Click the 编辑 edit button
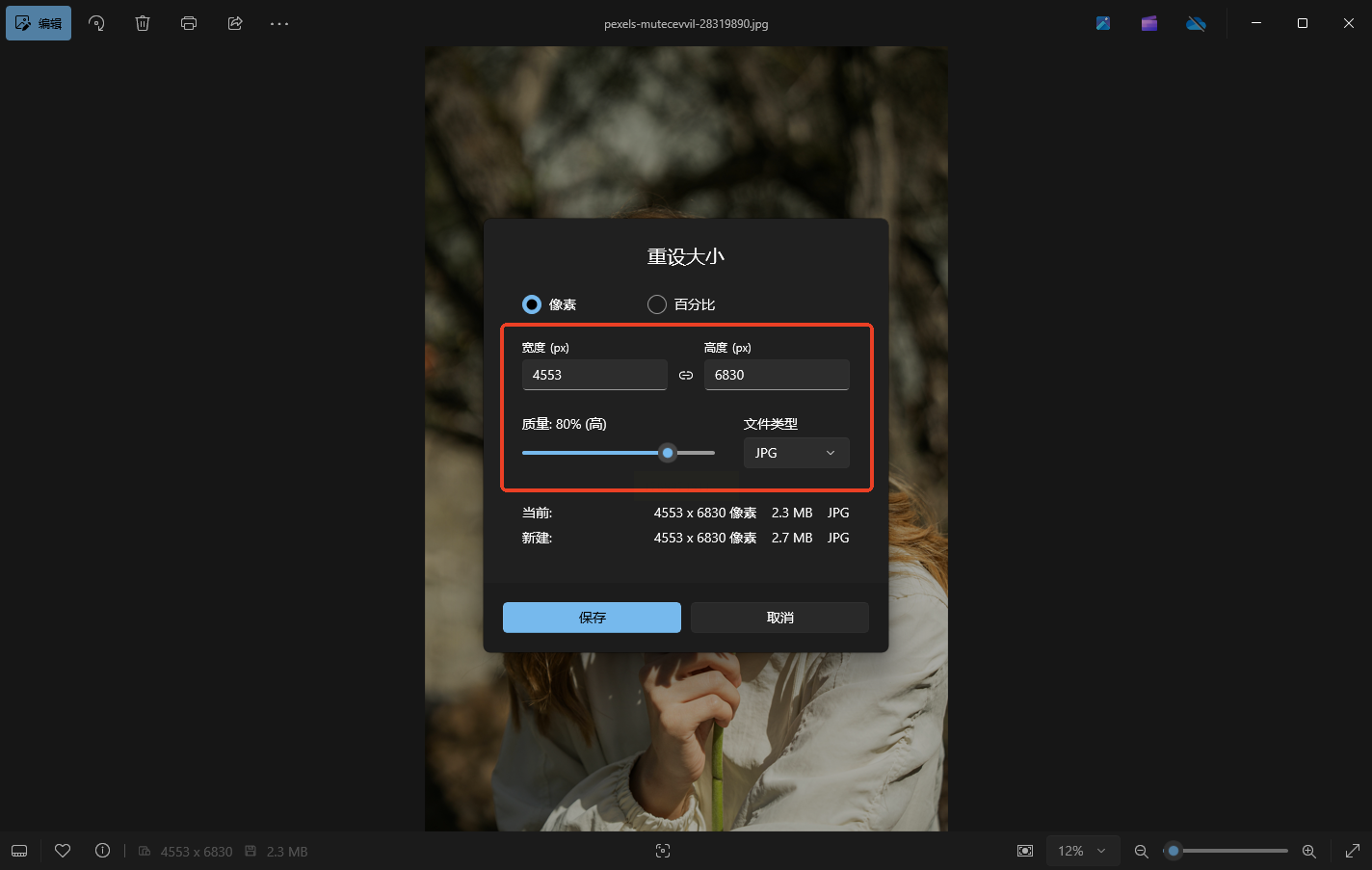 (x=39, y=23)
